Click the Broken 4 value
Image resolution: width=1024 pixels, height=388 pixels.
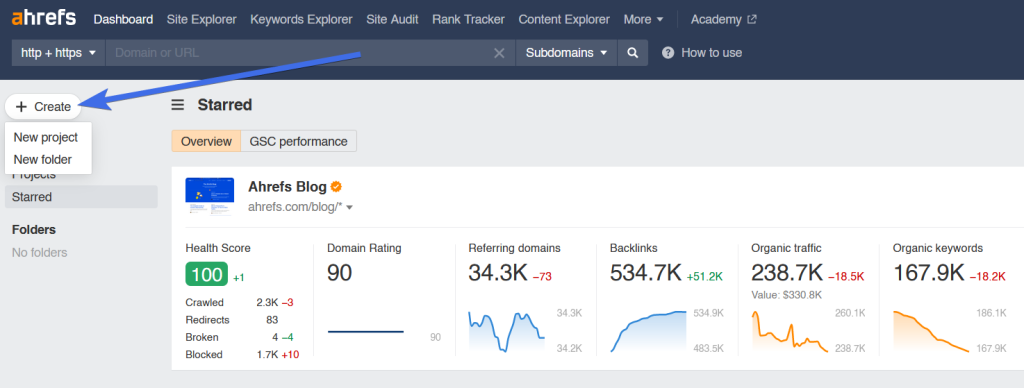(x=275, y=338)
